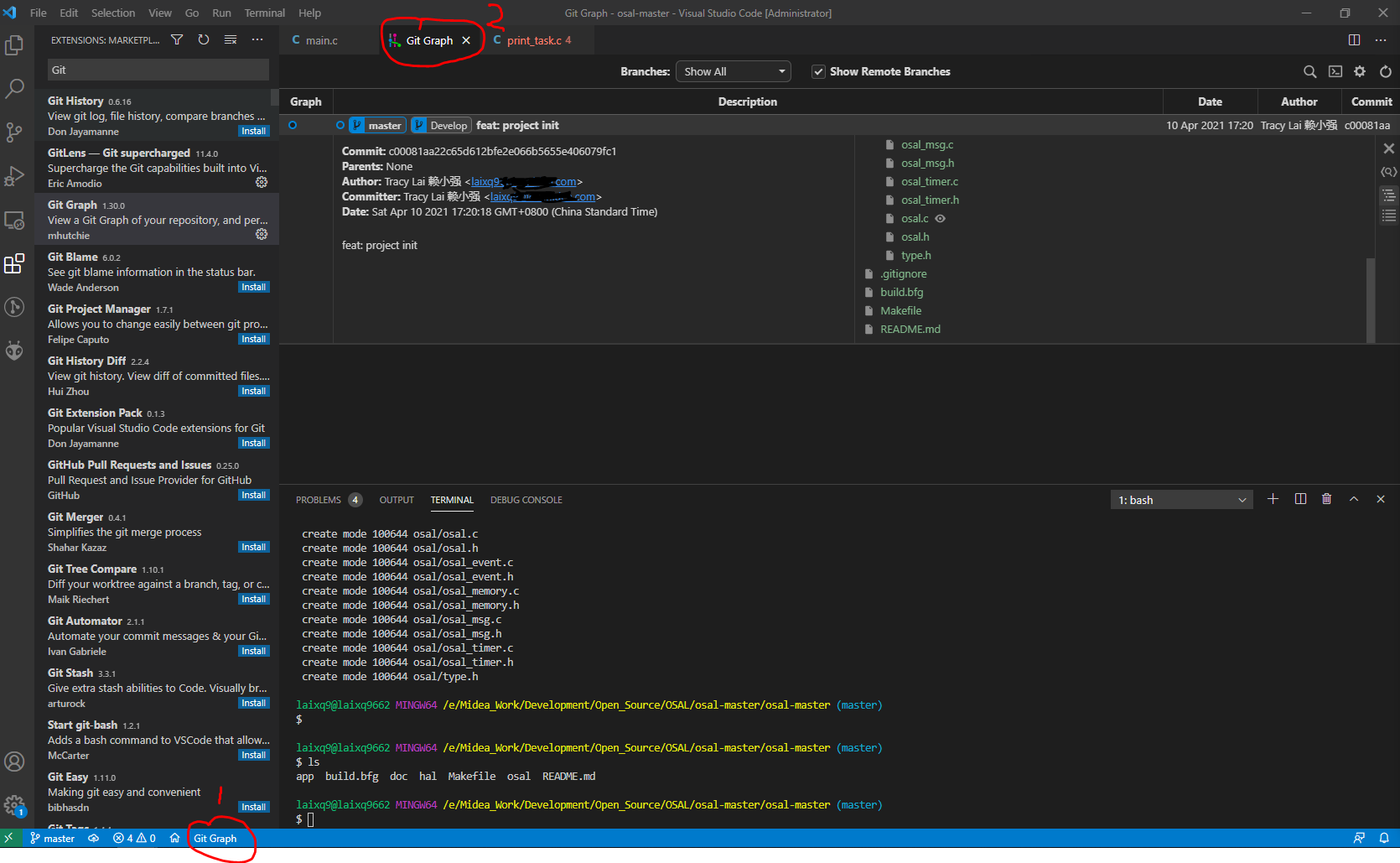Open the Selection menu

point(113,13)
